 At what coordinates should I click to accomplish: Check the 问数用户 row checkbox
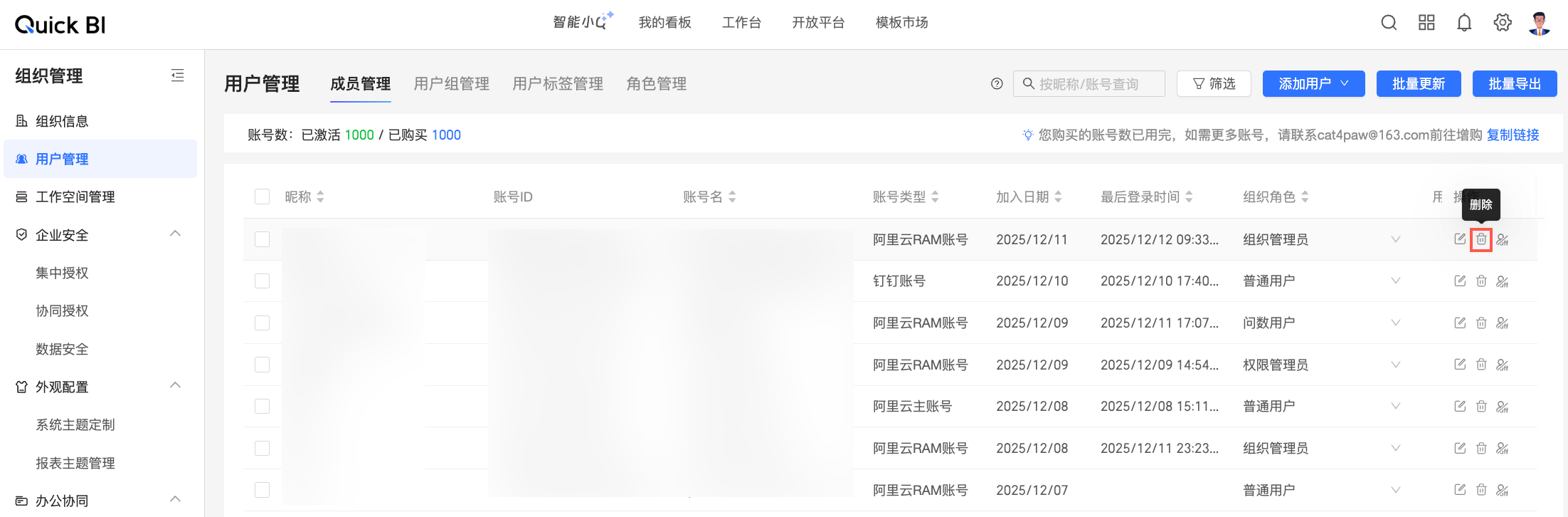263,323
